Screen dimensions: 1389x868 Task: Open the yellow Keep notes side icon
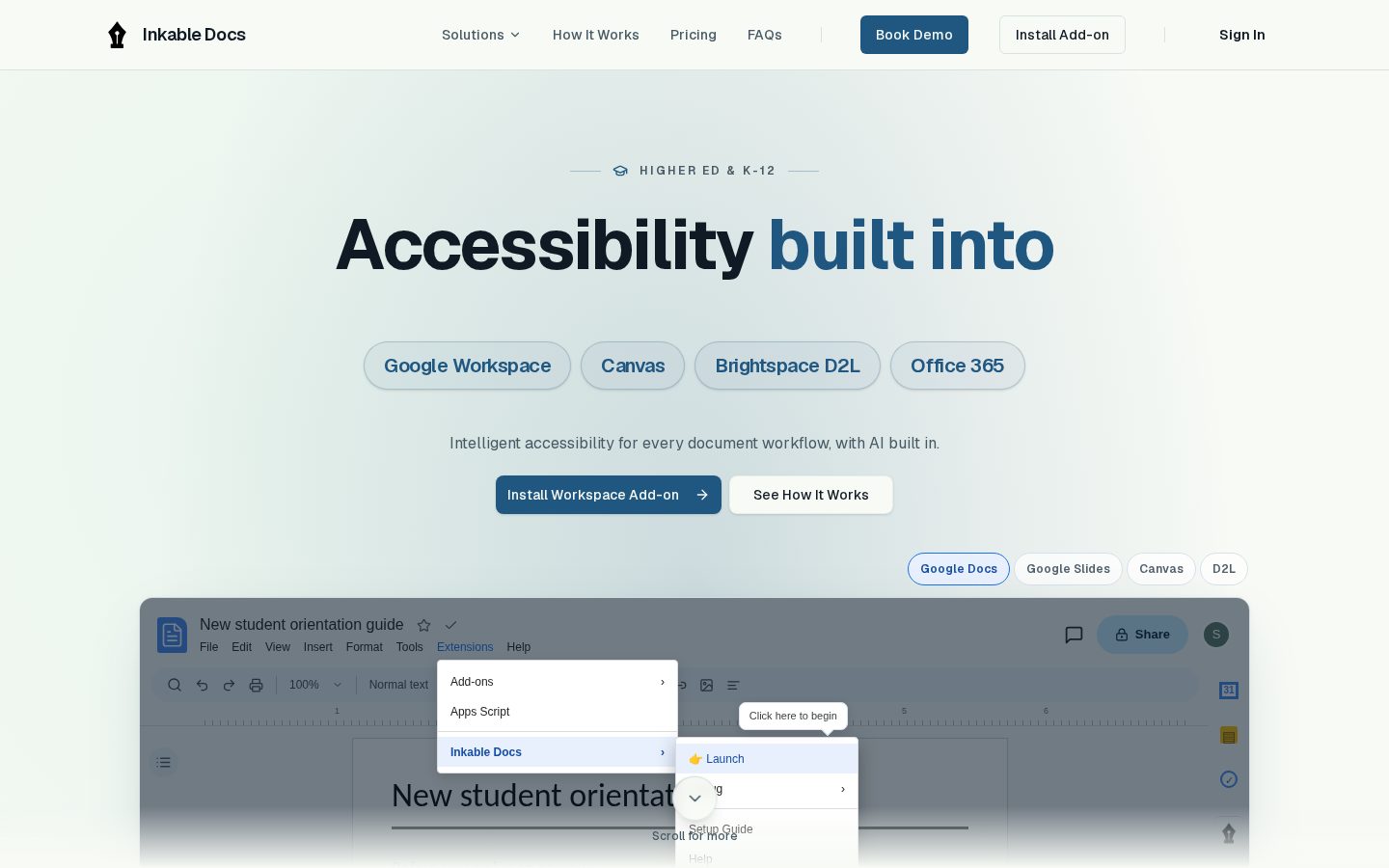pyautogui.click(x=1229, y=735)
